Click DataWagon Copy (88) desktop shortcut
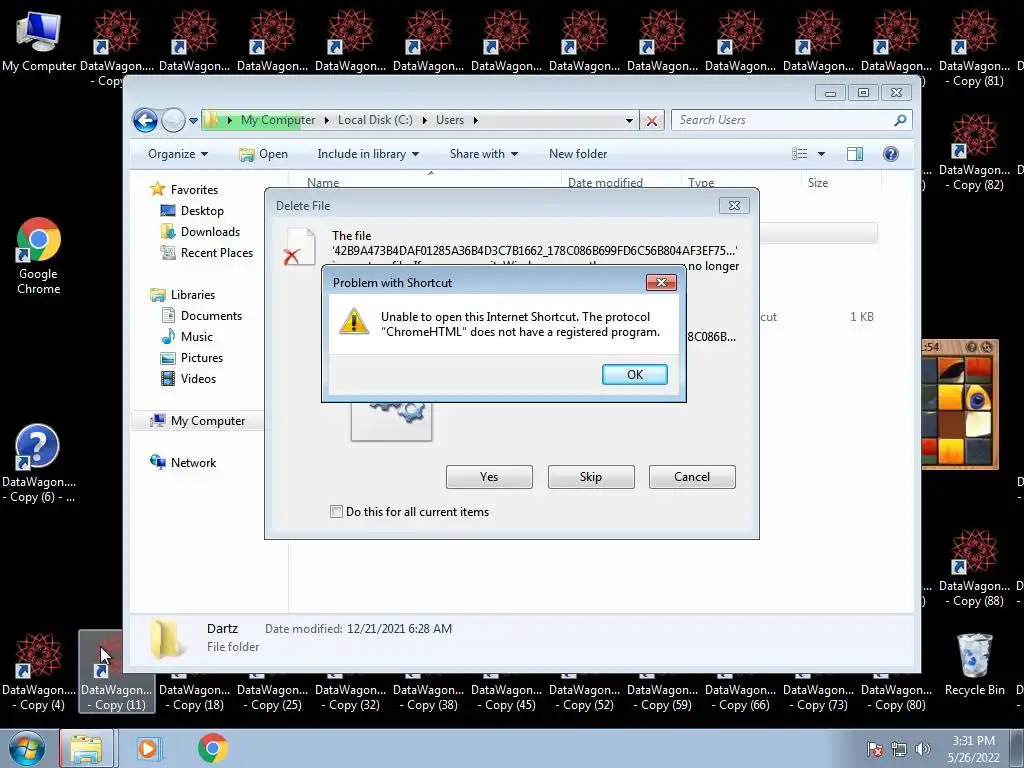This screenshot has height=768, width=1024. [x=974, y=569]
